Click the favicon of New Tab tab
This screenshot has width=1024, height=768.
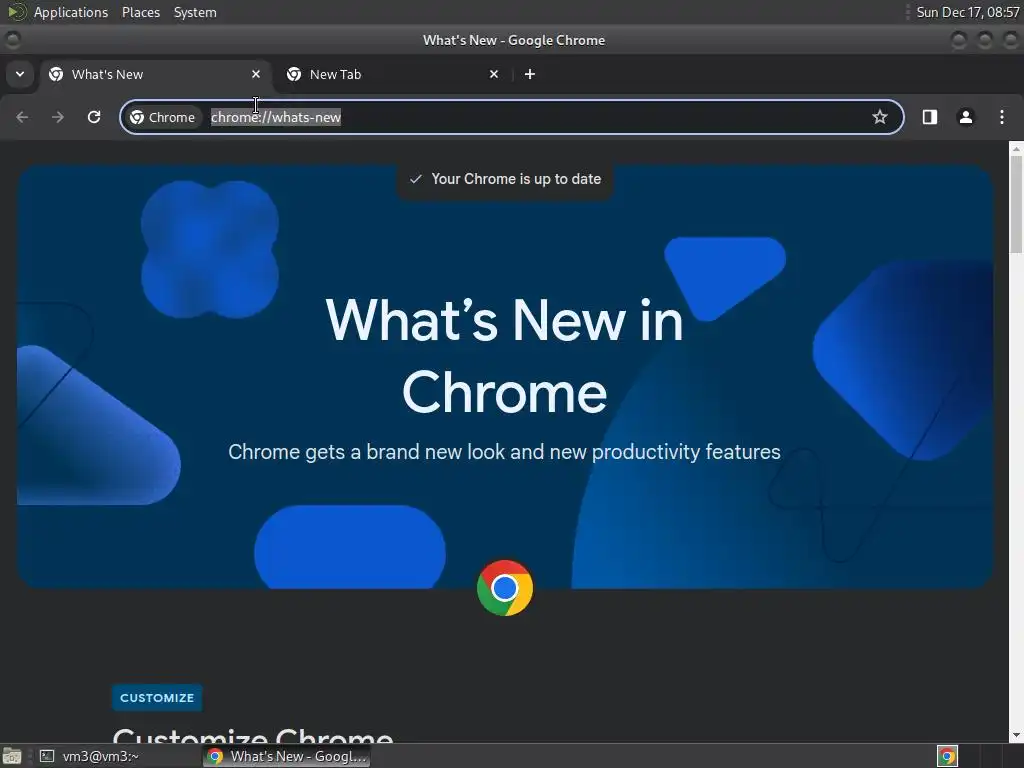[x=294, y=74]
